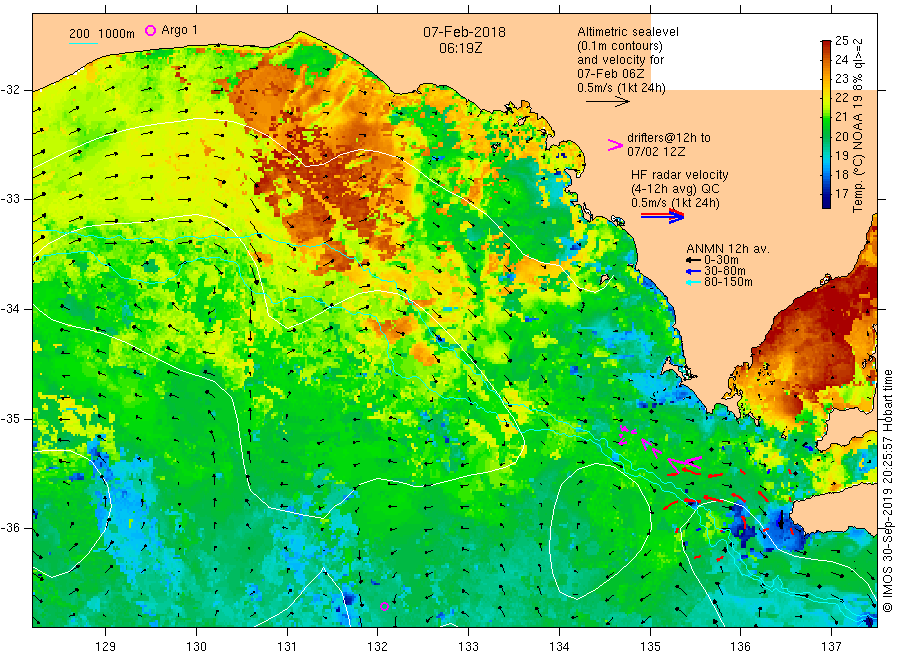Click the time text 06:19Z
This screenshot has height=660, width=900.
tap(461, 48)
